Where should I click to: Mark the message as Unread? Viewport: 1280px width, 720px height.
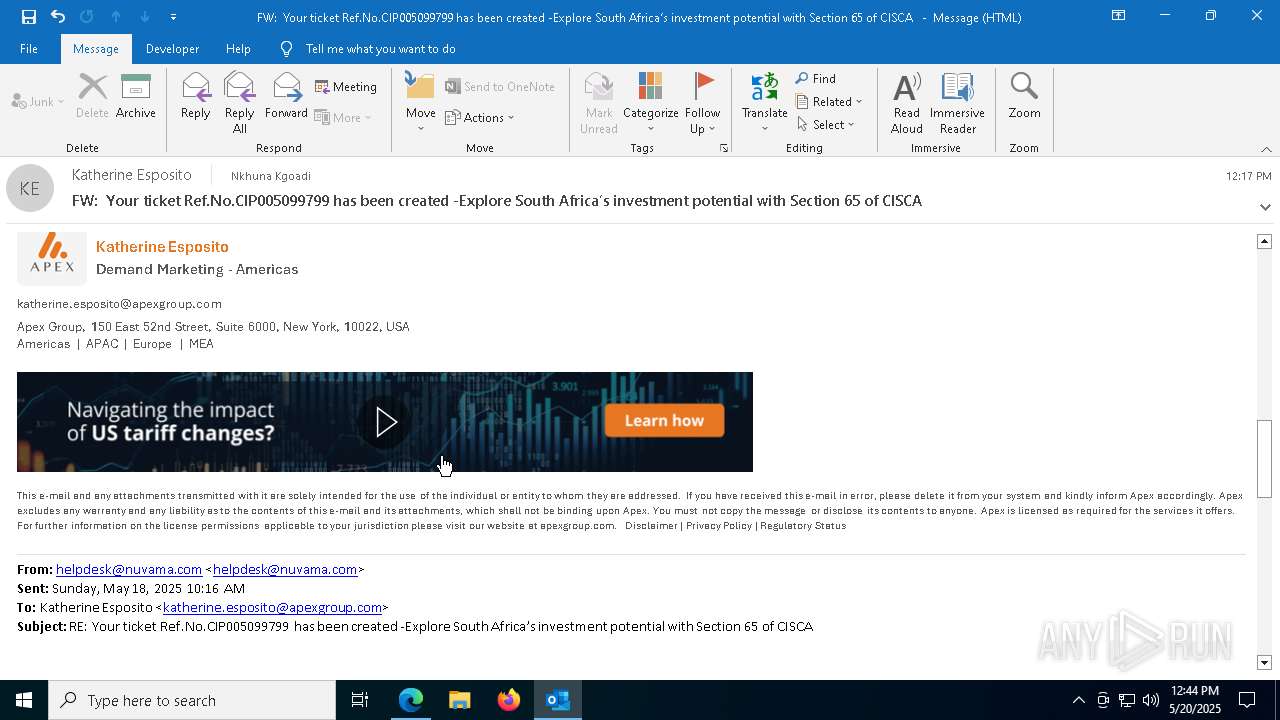coord(599,103)
